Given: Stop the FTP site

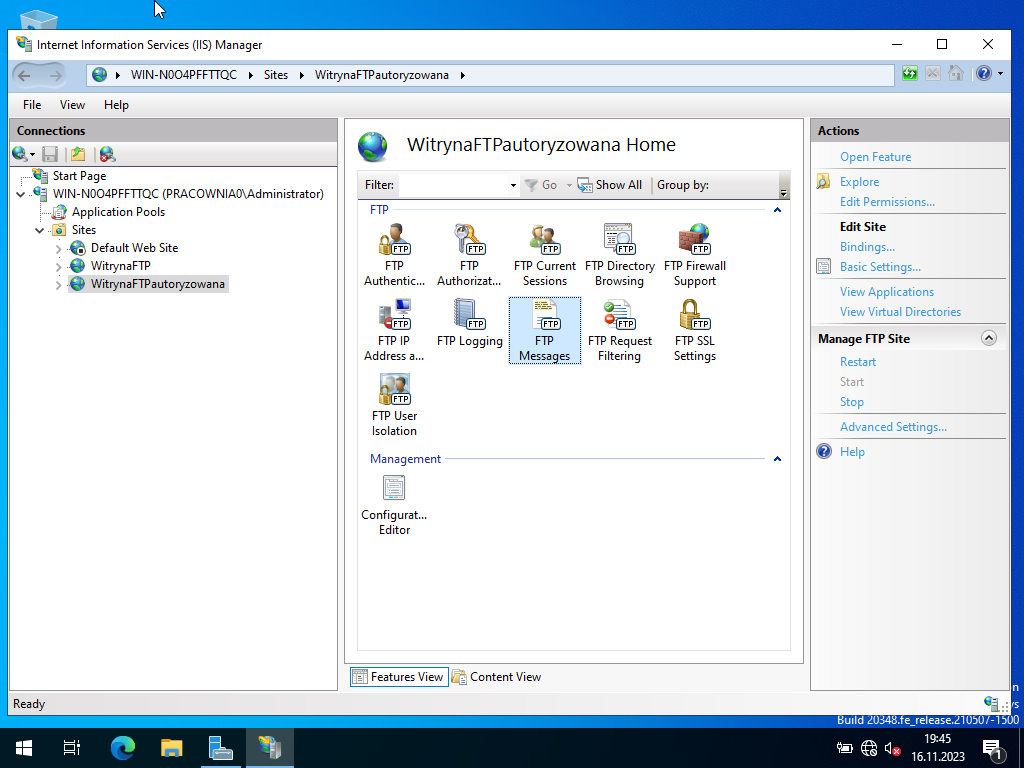Looking at the screenshot, I should [852, 402].
